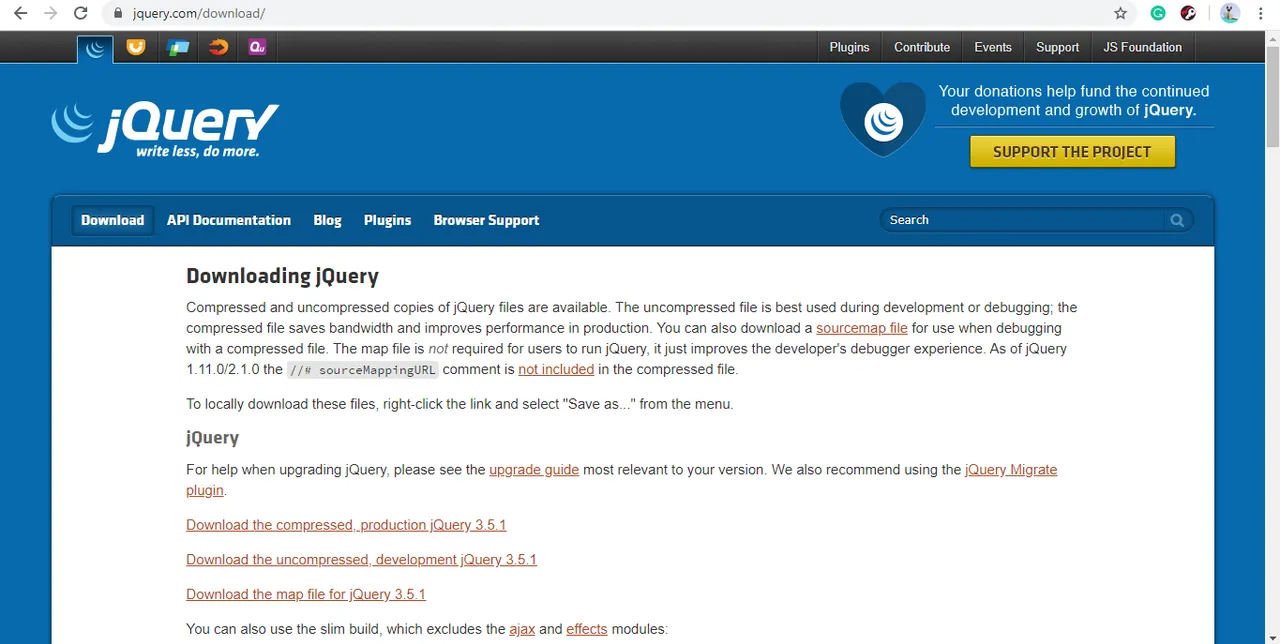
Task: Go to the Blog nav item
Action: (327, 220)
